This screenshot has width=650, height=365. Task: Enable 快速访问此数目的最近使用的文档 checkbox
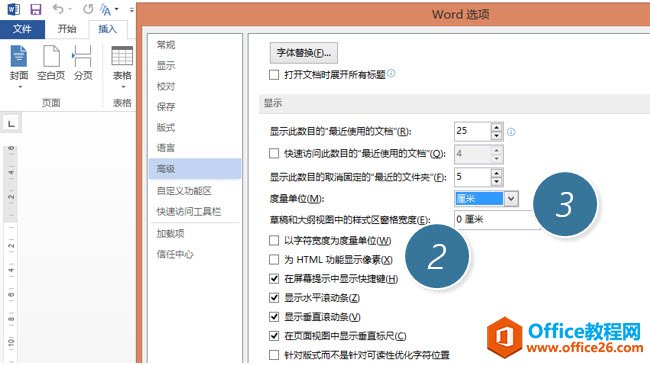coord(274,153)
